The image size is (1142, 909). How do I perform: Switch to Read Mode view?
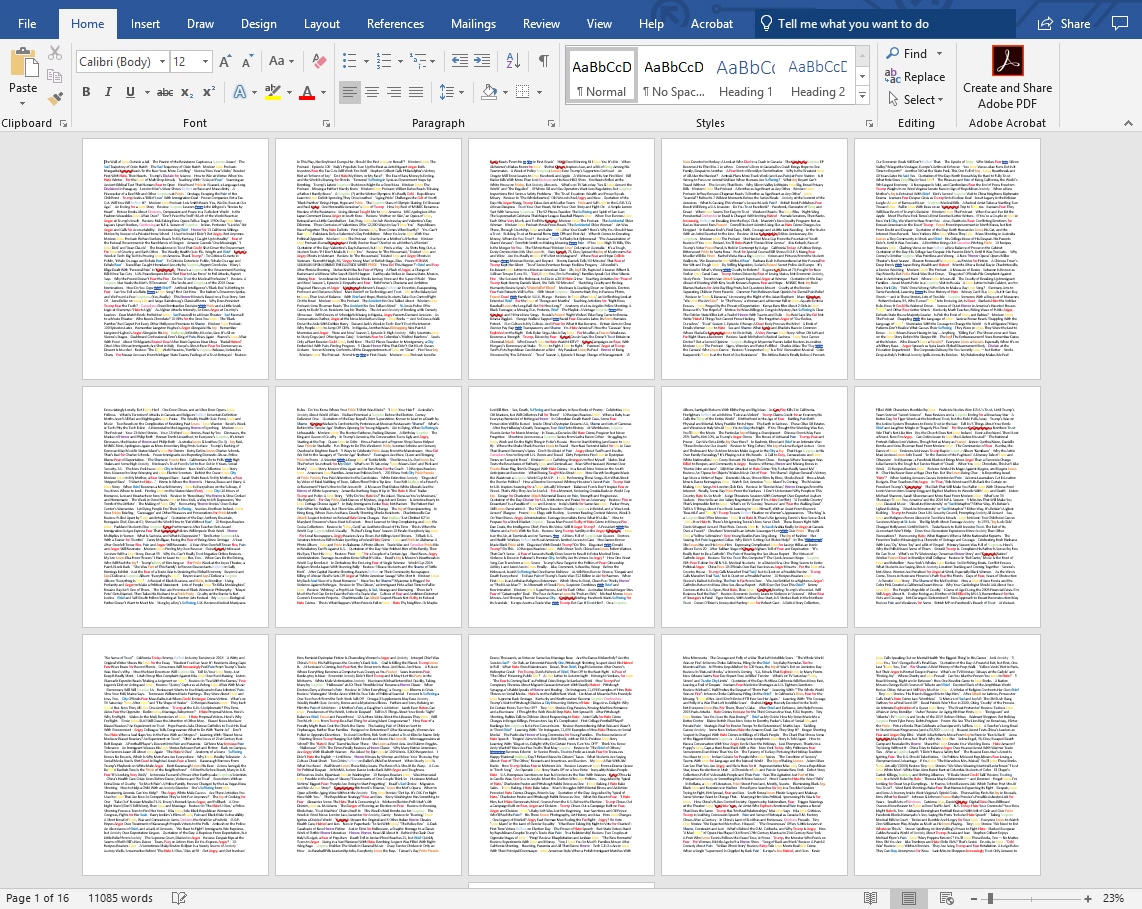point(870,898)
